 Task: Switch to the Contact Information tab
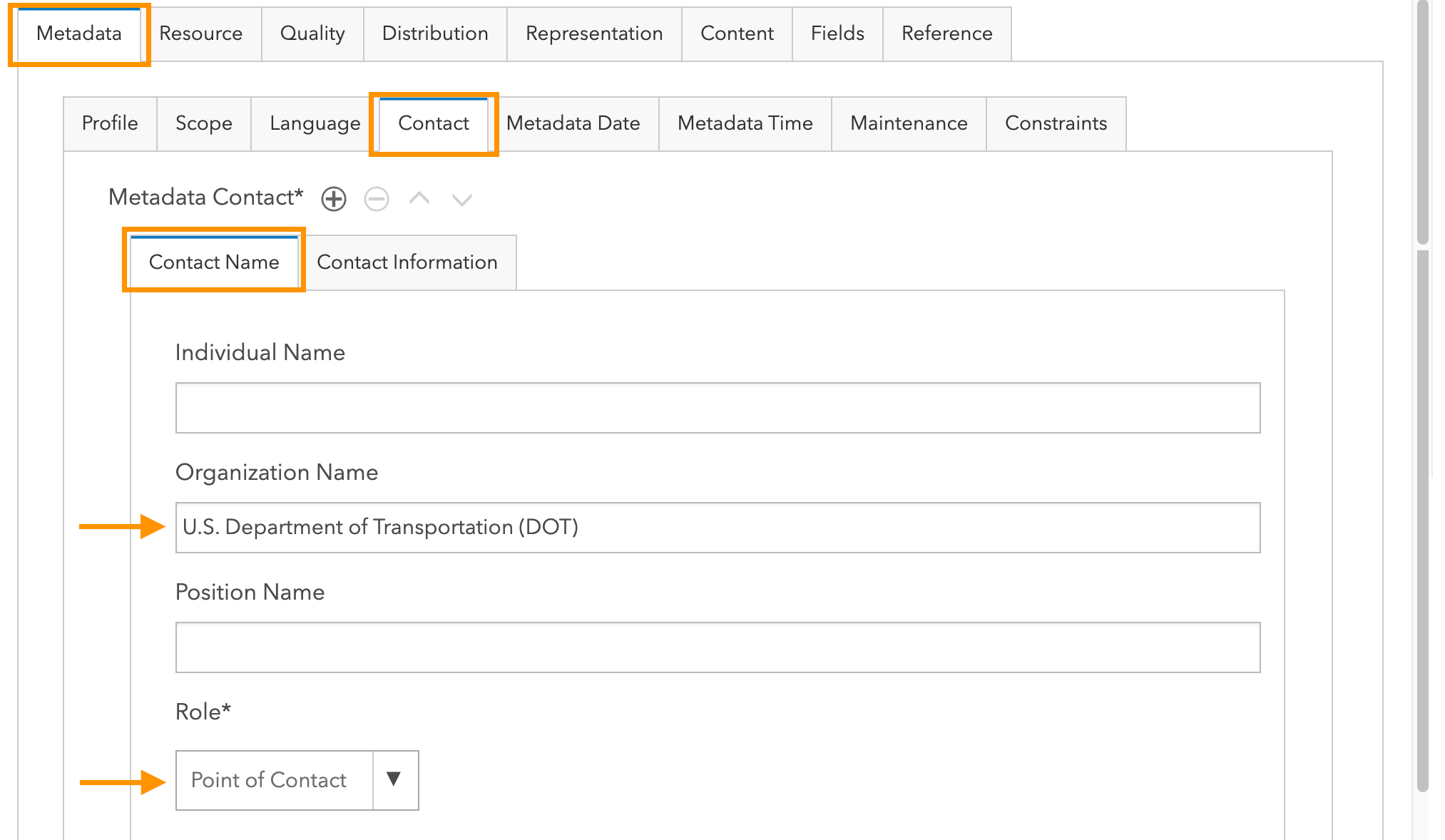pos(407,262)
